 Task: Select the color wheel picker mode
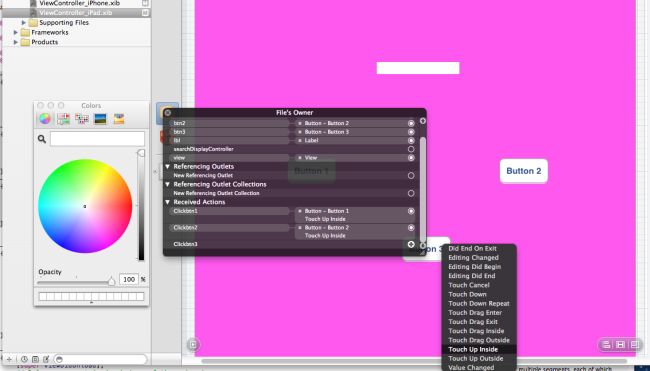click(x=45, y=119)
